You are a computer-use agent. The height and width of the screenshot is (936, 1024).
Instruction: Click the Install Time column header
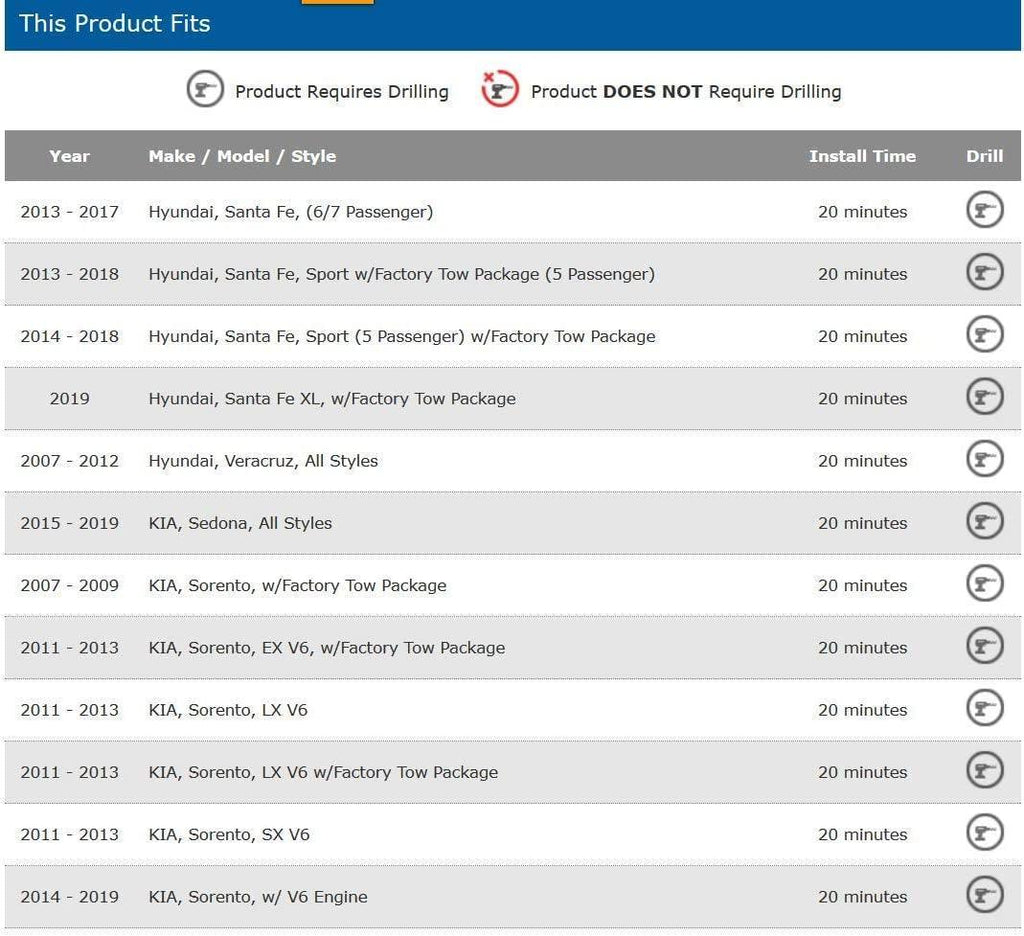(x=862, y=156)
